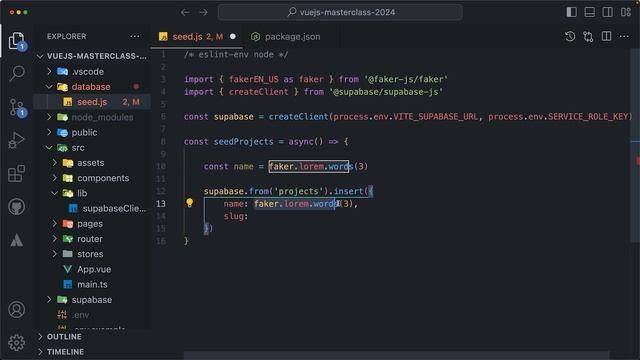Image resolution: width=640 pixels, height=360 pixels.
Task: Click the command center search field
Action: point(340,12)
